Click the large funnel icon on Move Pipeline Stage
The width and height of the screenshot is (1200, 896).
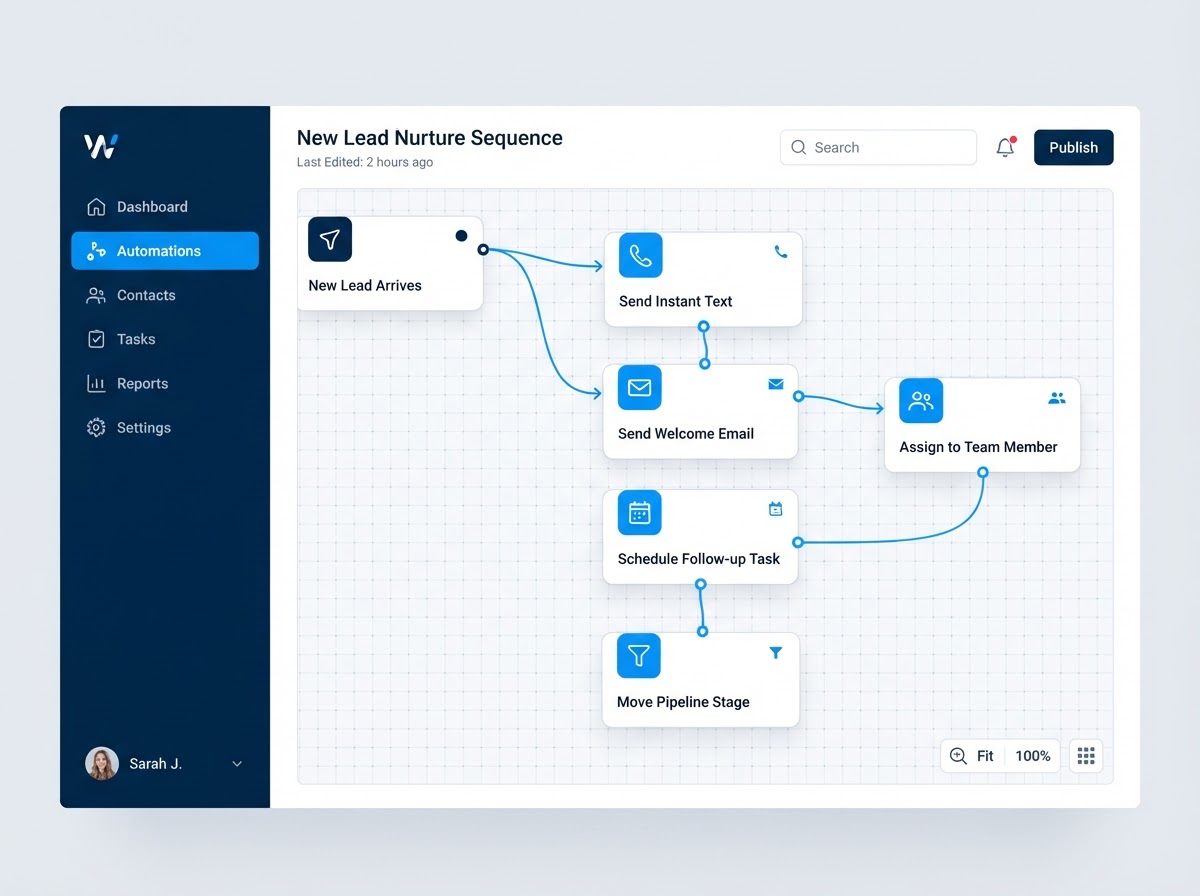point(639,656)
